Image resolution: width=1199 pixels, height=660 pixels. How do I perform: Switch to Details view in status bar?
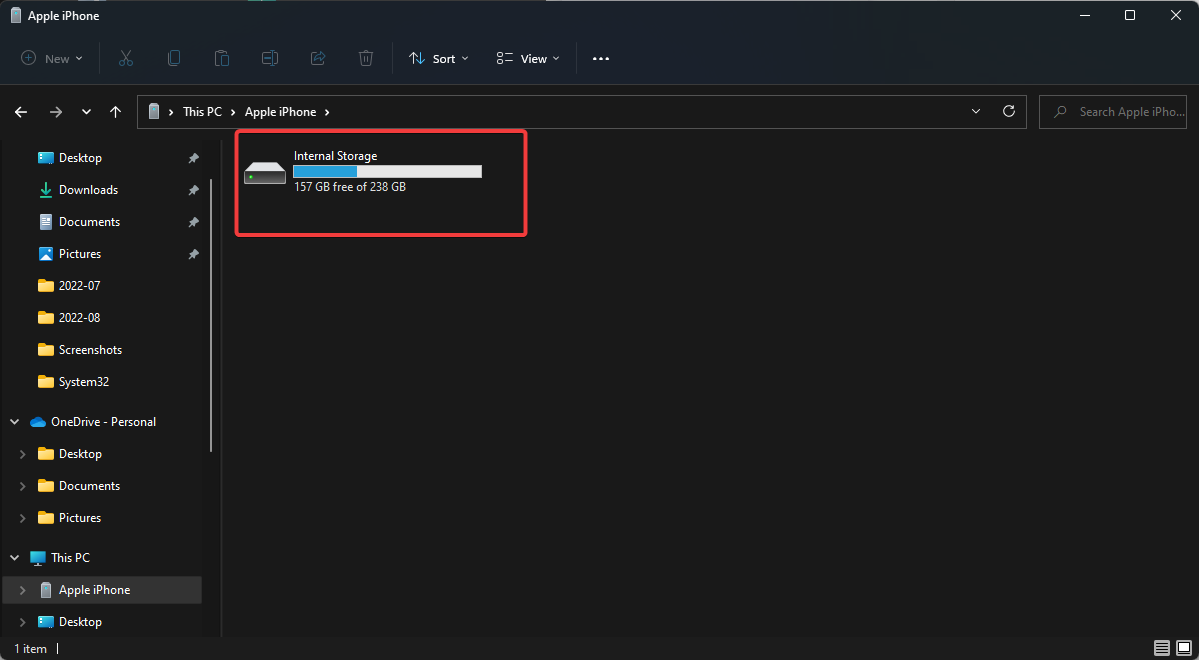point(1162,649)
